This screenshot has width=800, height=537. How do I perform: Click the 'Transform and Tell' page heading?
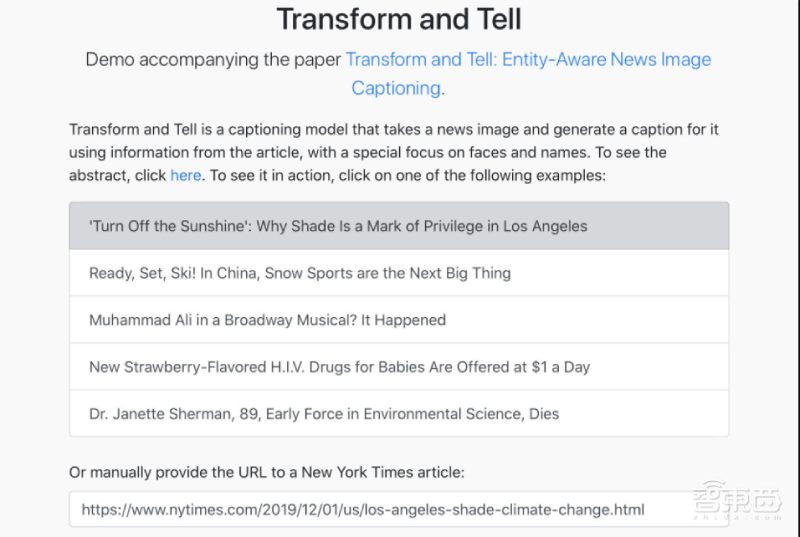coord(398,19)
